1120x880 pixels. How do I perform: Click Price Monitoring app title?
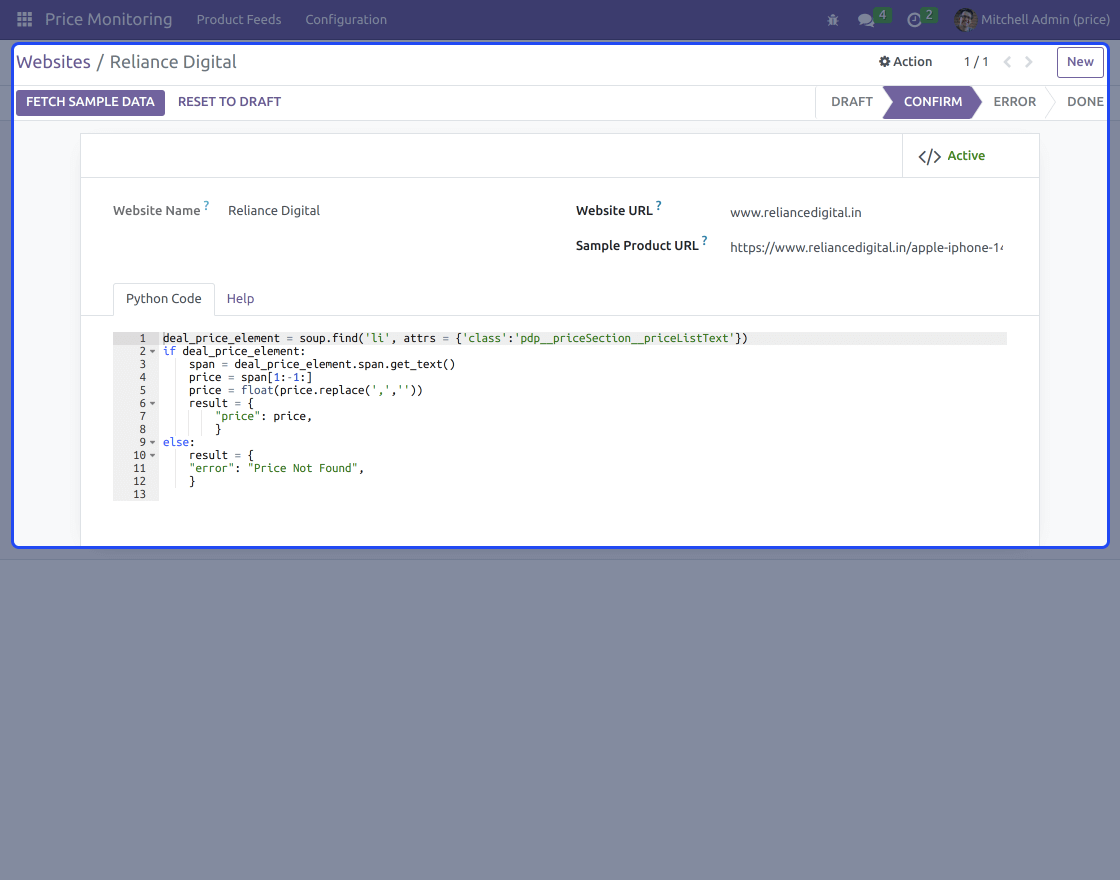[109, 19]
